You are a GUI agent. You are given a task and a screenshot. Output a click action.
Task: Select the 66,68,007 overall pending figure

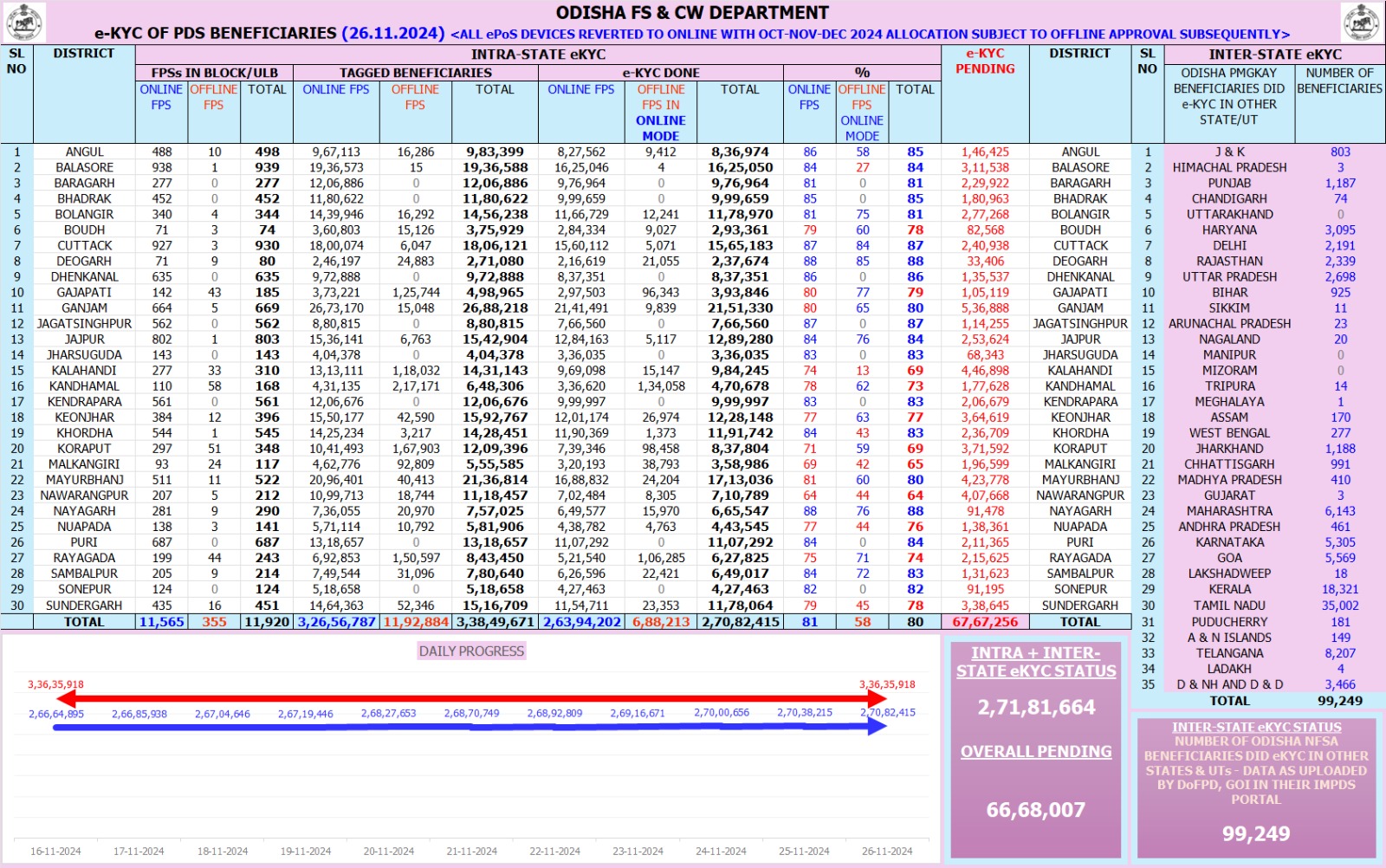(x=1036, y=810)
